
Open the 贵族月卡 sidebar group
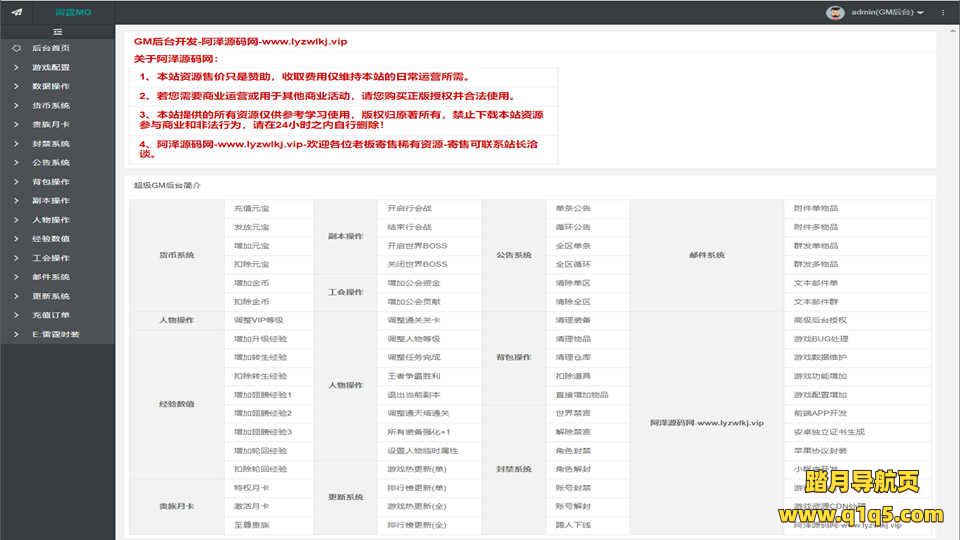50,124
